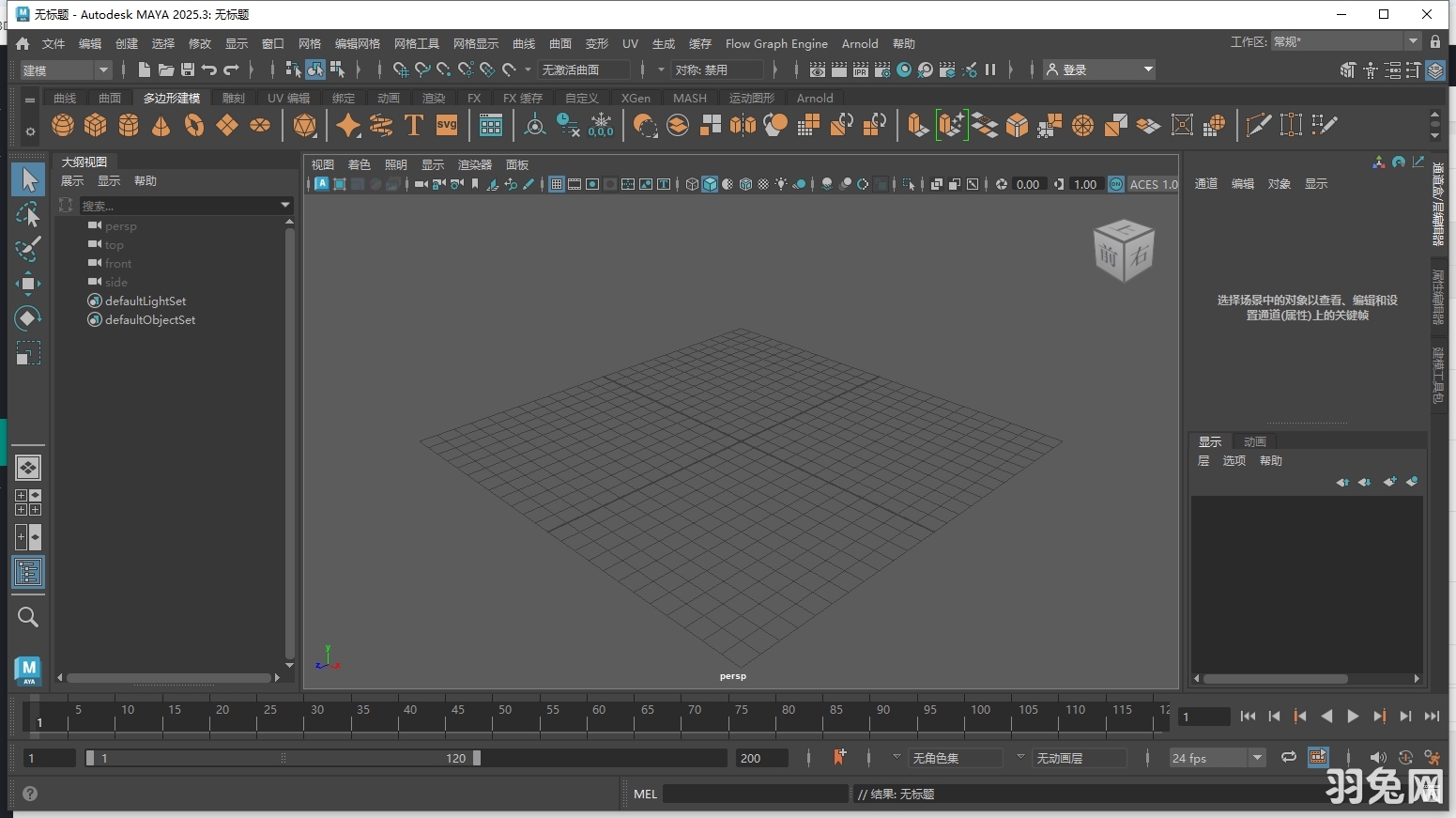
Task: Enable auto keyframe next to the timeline
Action: (x=838, y=757)
